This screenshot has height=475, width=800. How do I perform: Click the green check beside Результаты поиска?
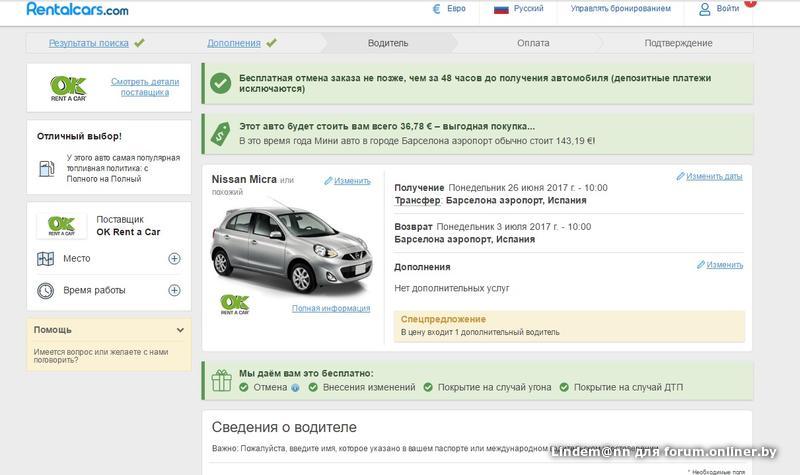(x=139, y=43)
